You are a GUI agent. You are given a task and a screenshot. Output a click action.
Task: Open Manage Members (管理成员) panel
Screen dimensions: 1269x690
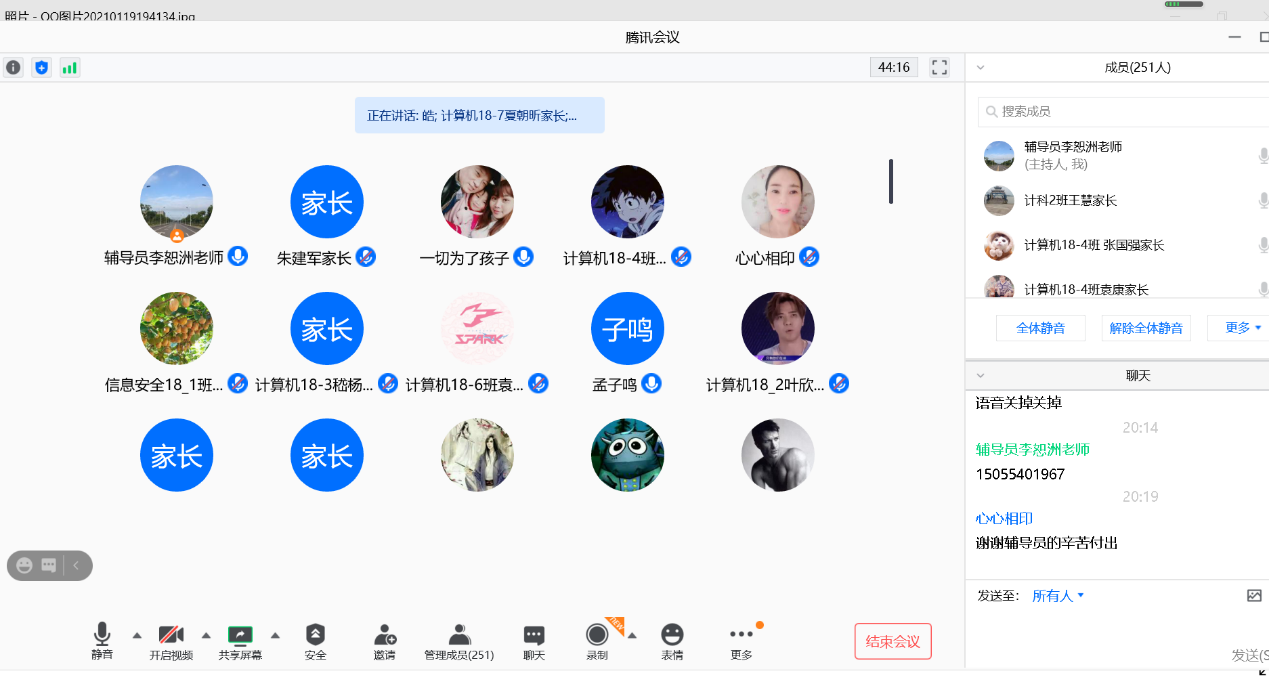point(459,636)
